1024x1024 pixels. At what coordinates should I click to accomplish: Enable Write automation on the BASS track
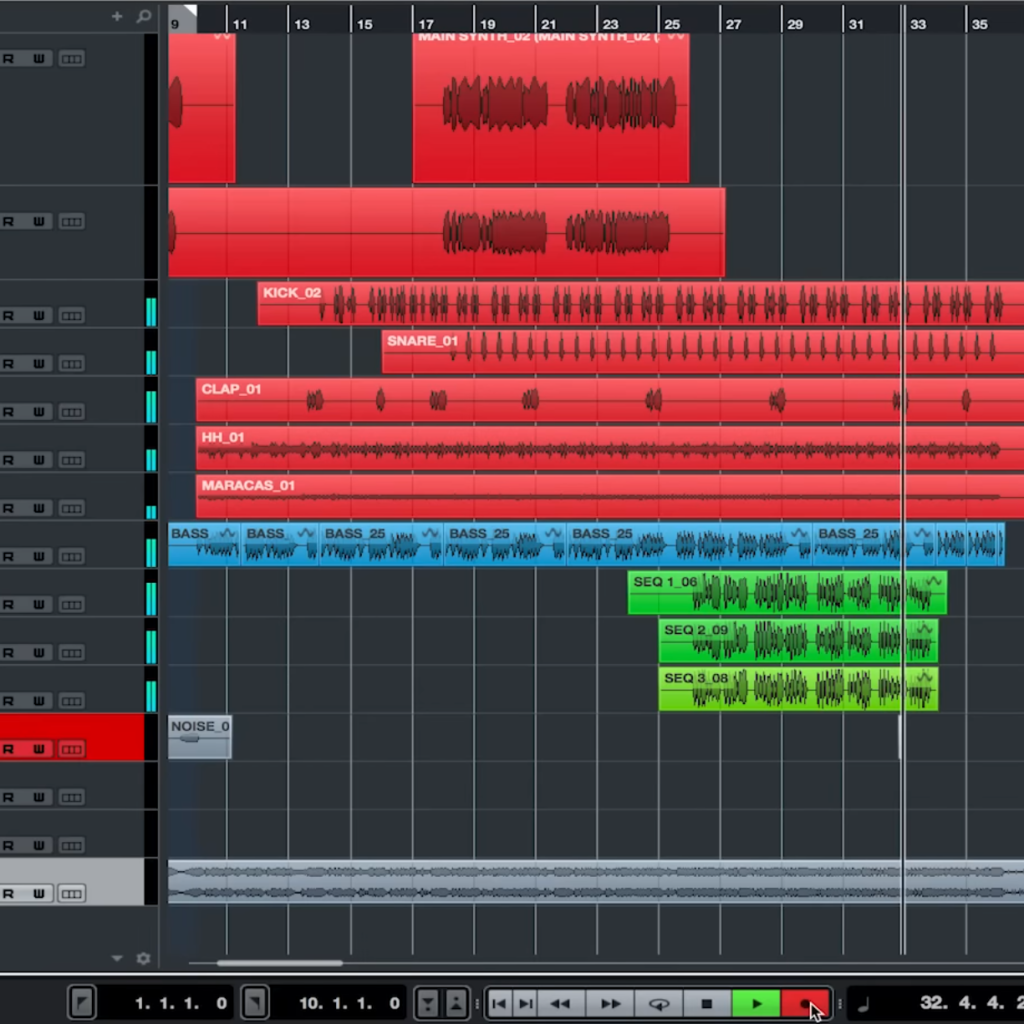[x=40, y=555]
